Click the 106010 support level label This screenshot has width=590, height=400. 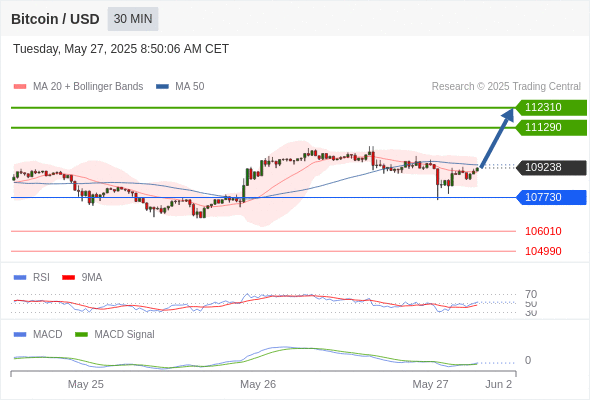tap(543, 231)
